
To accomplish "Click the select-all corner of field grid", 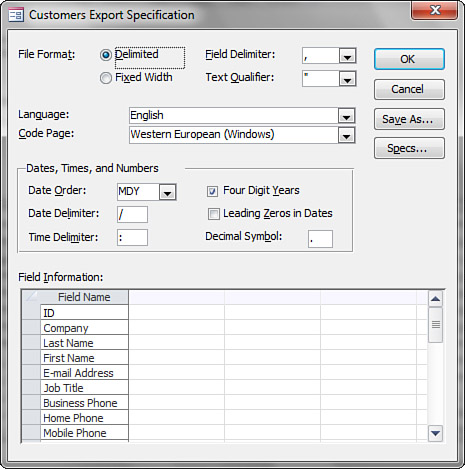I will (31, 297).
